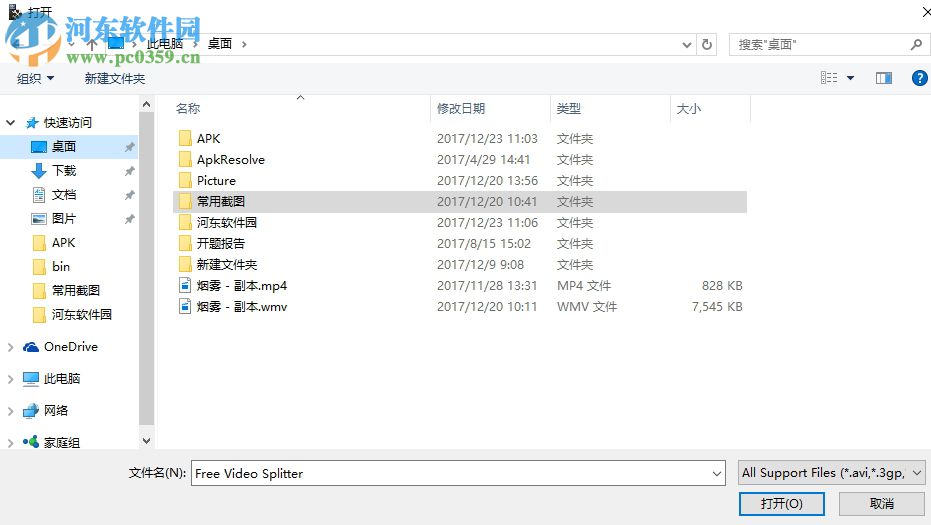The image size is (931, 525).
Task: Click the ApkResolve folder icon
Action: (x=185, y=160)
